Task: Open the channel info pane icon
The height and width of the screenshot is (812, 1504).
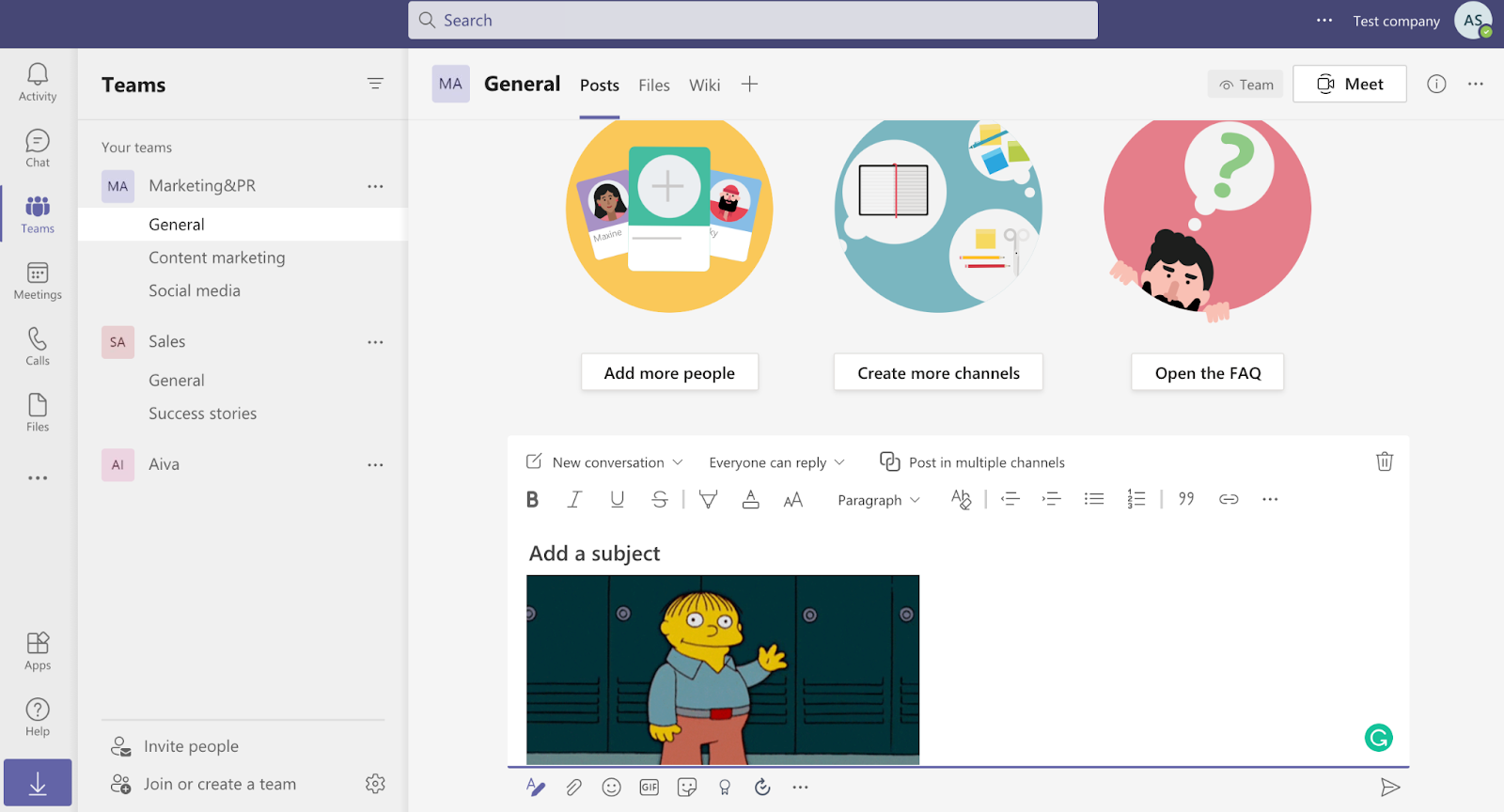Action: 1436,84
